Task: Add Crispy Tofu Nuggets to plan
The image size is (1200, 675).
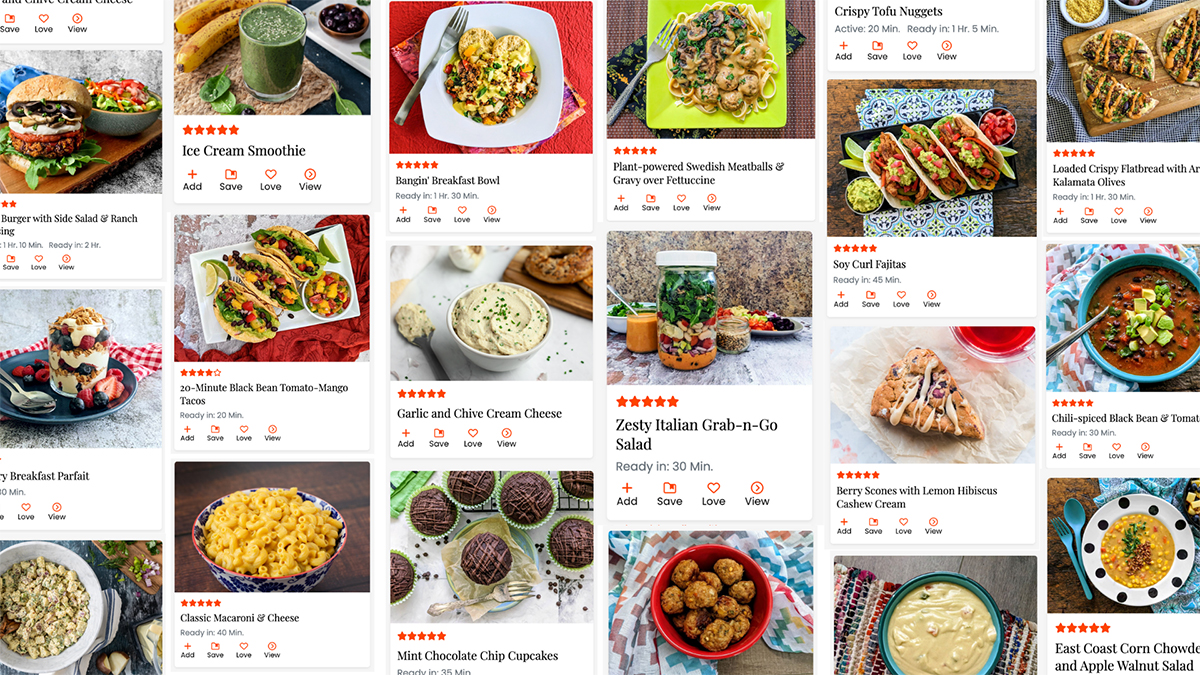Action: coord(844,51)
